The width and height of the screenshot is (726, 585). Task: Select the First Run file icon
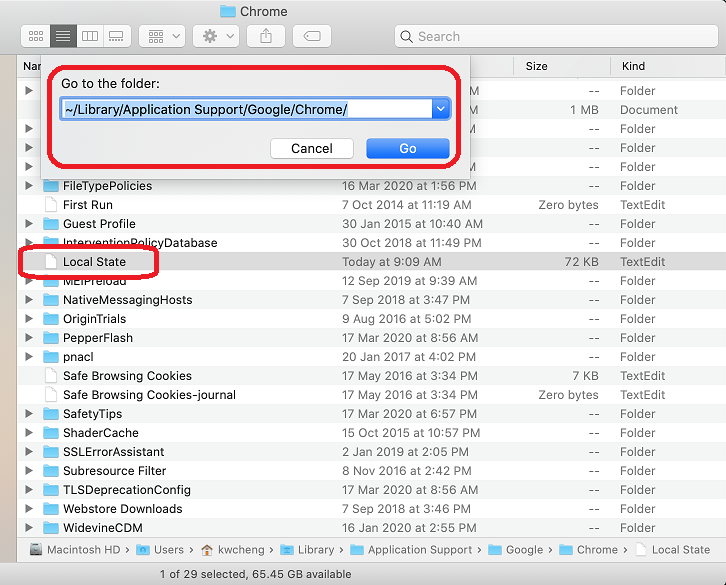[50, 205]
